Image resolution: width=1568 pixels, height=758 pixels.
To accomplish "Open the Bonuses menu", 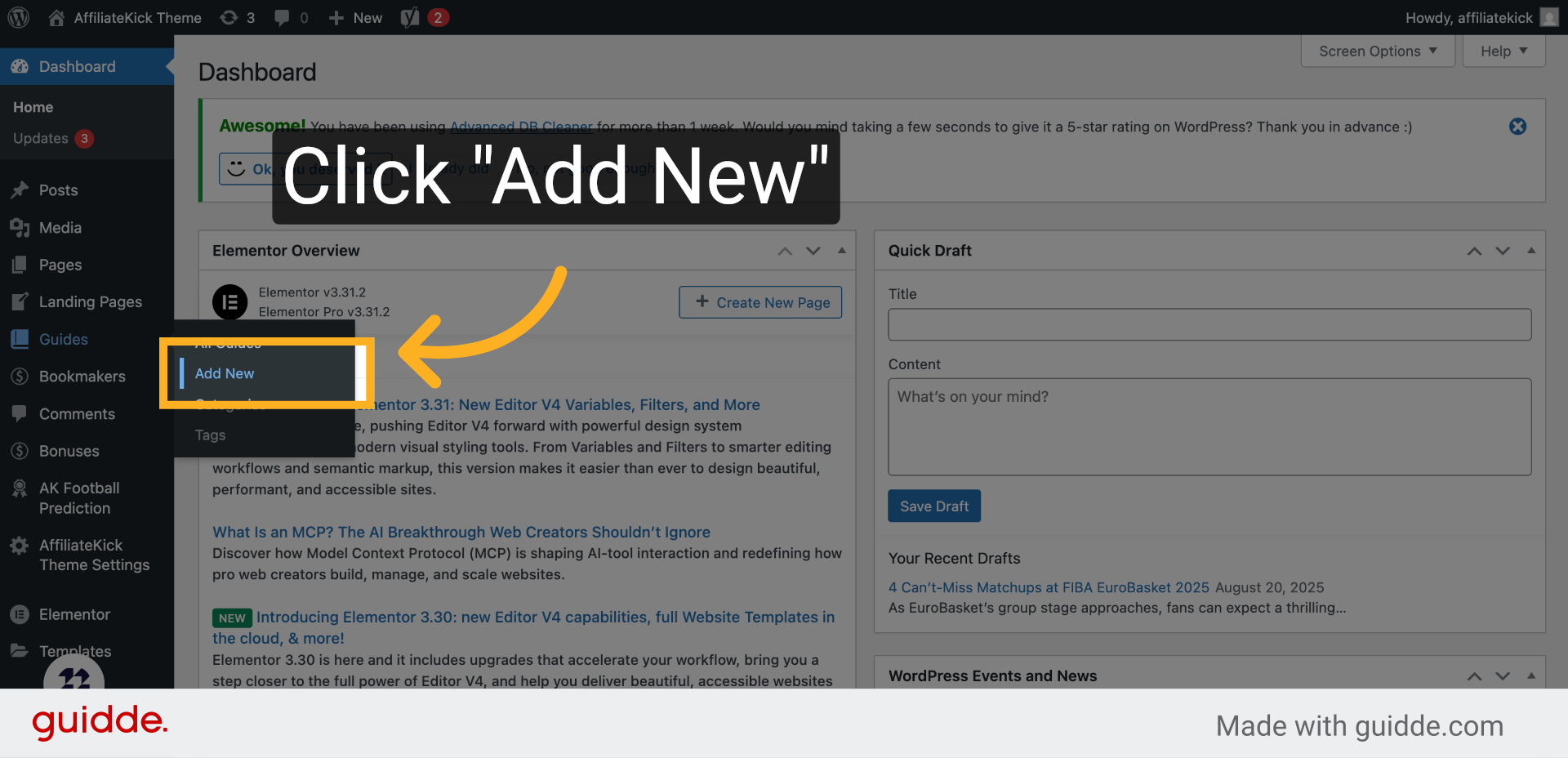I will pos(69,451).
